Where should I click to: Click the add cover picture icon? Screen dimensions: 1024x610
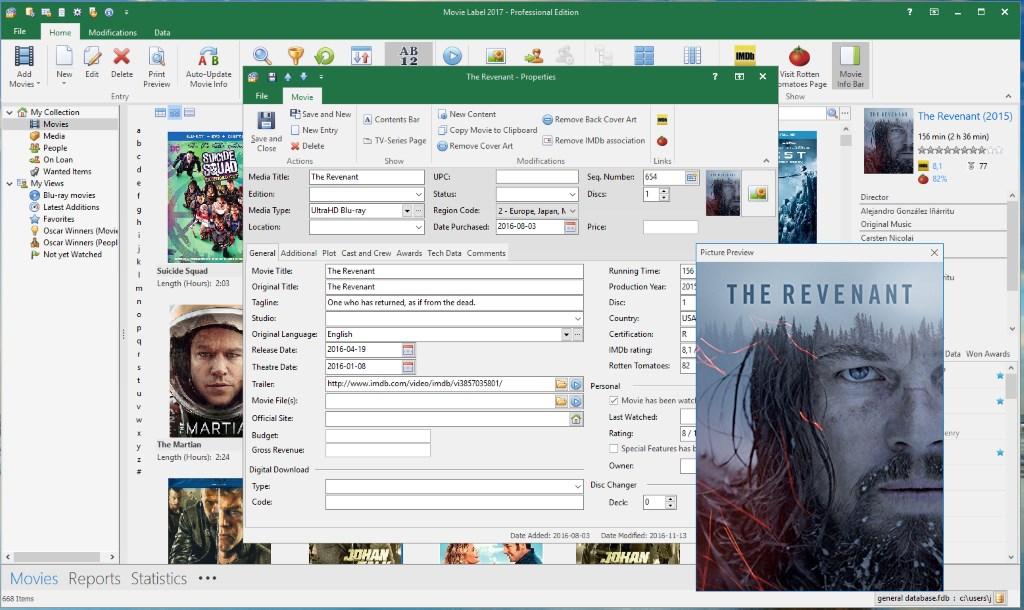pyautogui.click(x=758, y=193)
